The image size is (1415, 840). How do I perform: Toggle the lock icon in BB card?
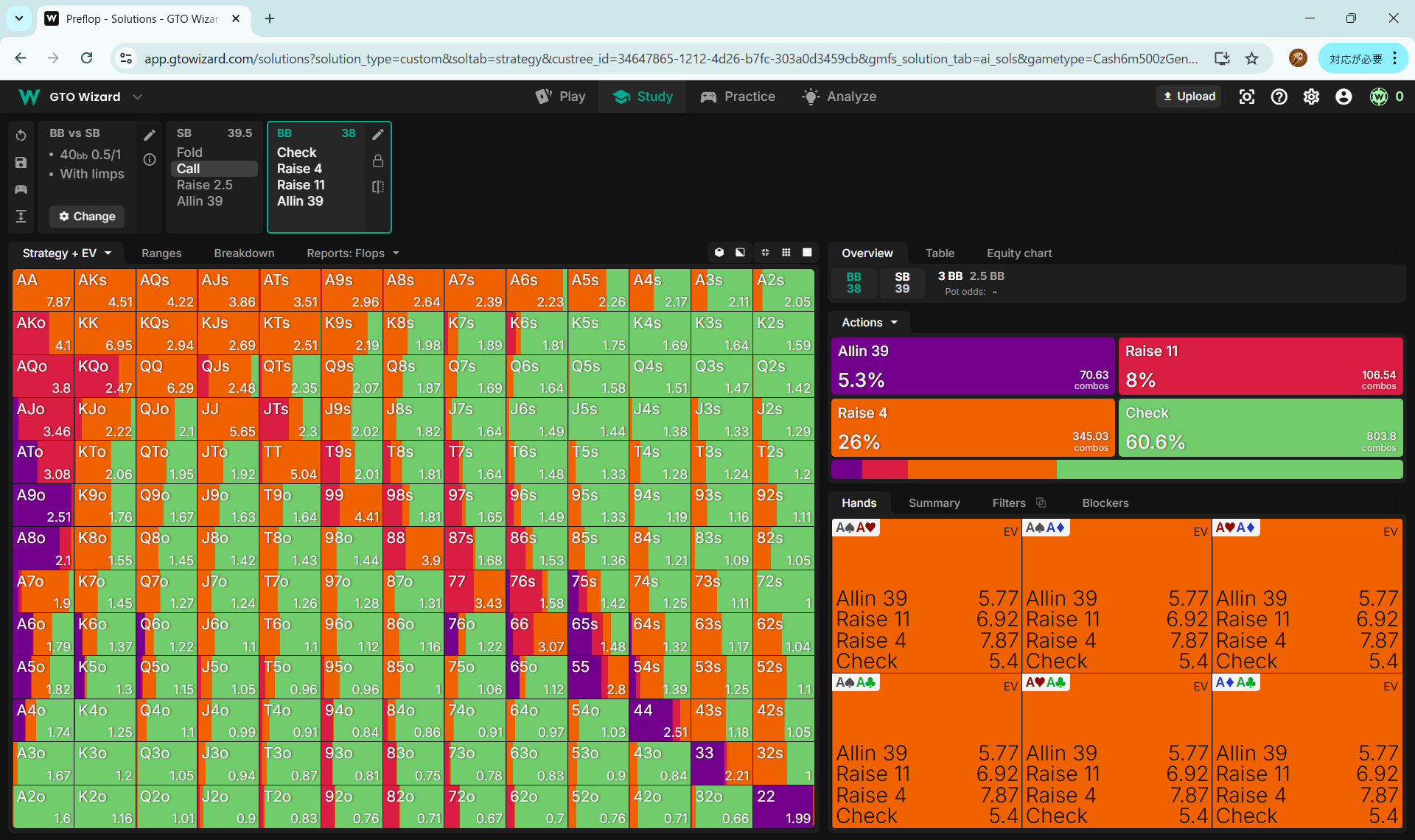378,161
